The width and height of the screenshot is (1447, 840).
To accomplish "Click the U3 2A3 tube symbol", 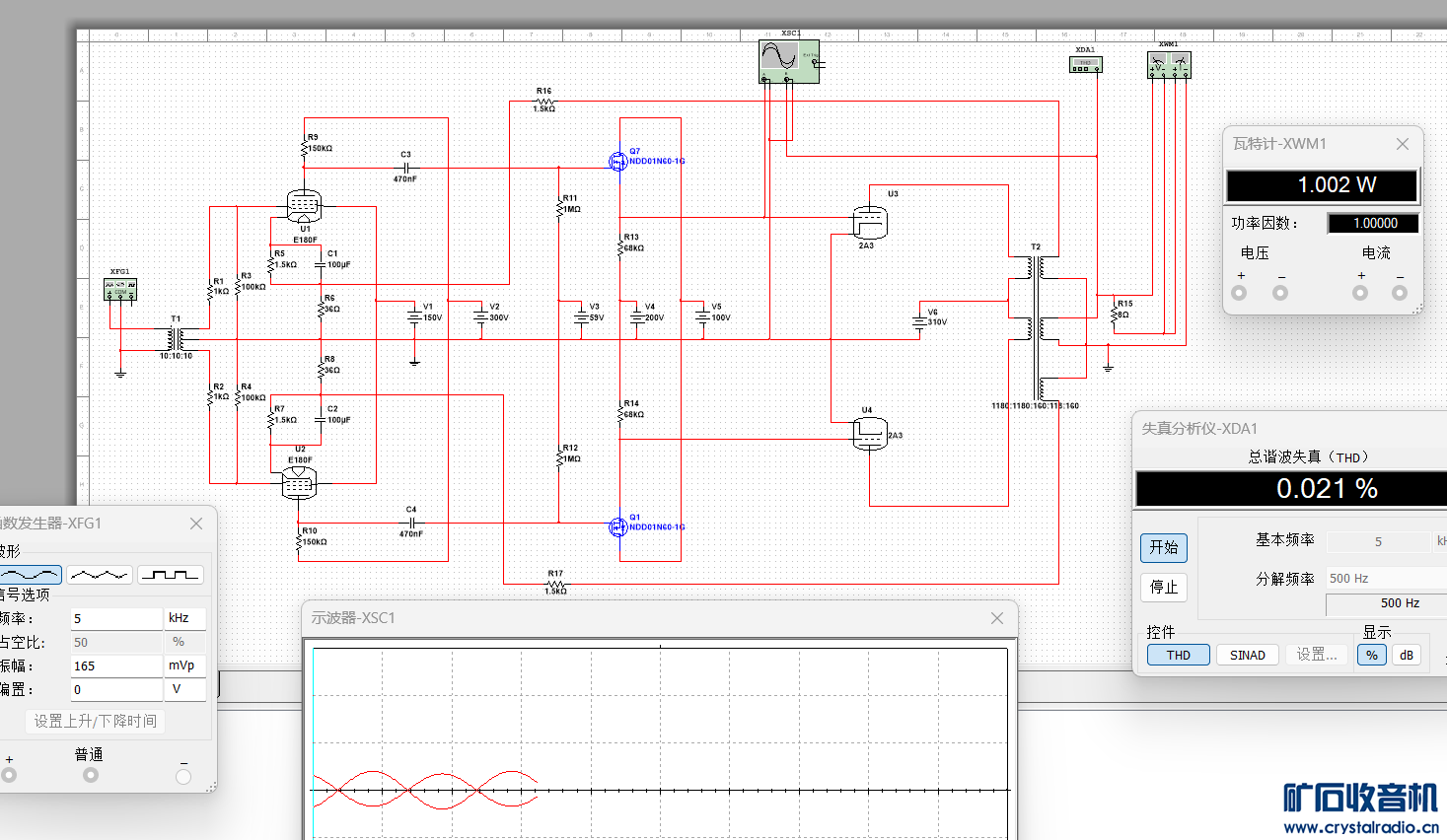I will (x=870, y=223).
